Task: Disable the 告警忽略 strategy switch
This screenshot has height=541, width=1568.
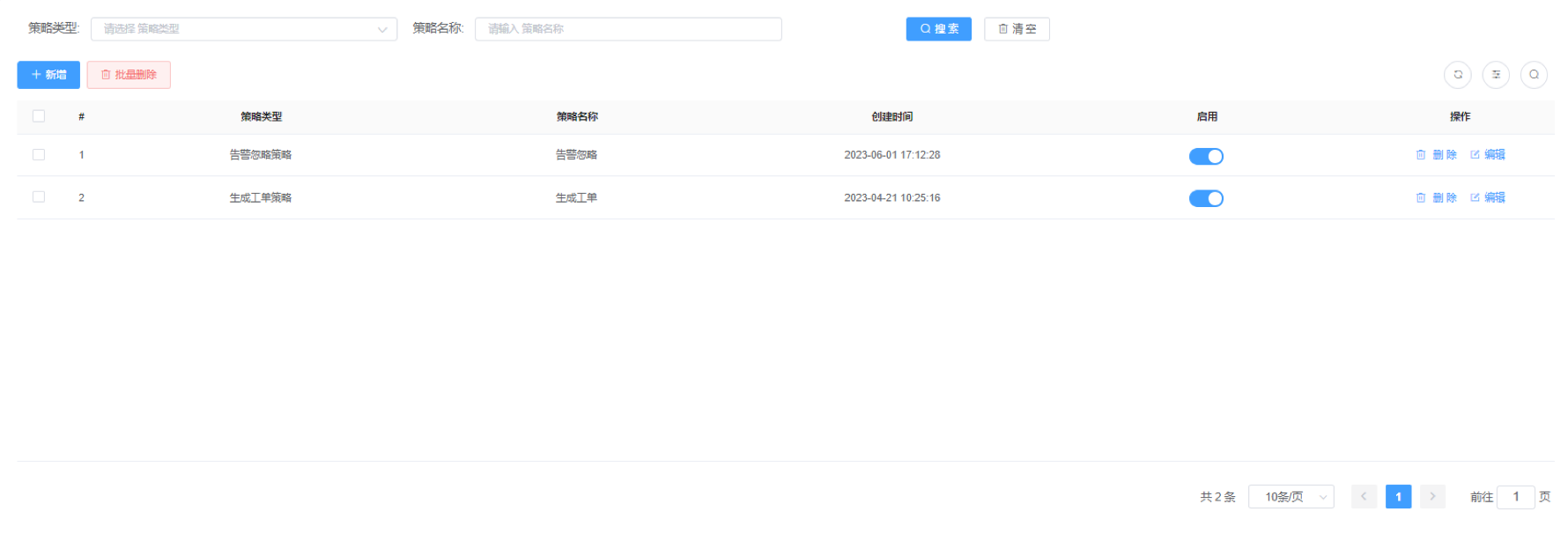Action: pyautogui.click(x=1206, y=157)
